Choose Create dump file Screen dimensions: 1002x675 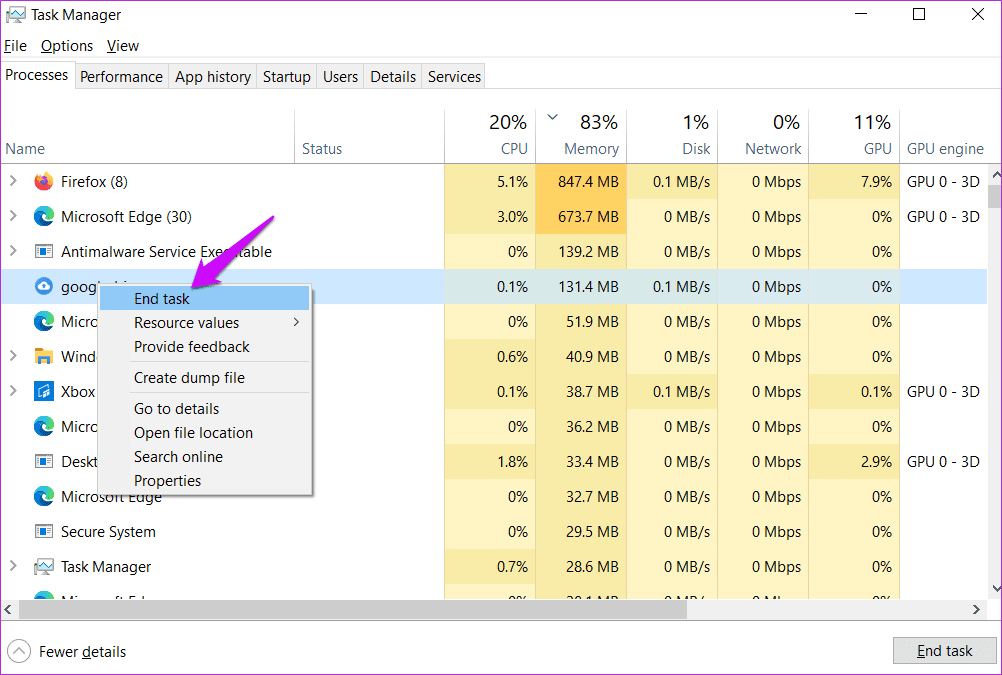204,378
